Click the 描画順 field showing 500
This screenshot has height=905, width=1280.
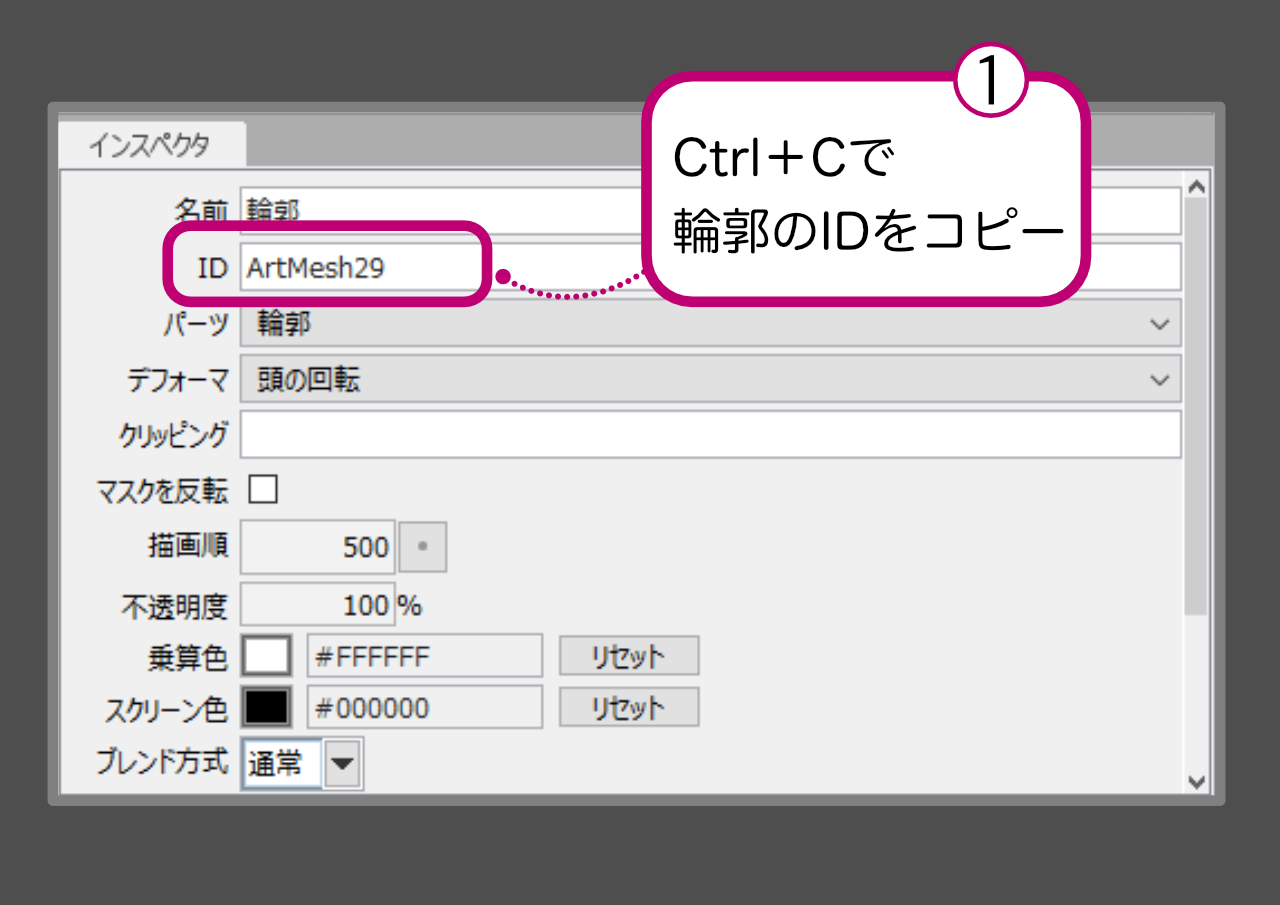pos(318,547)
